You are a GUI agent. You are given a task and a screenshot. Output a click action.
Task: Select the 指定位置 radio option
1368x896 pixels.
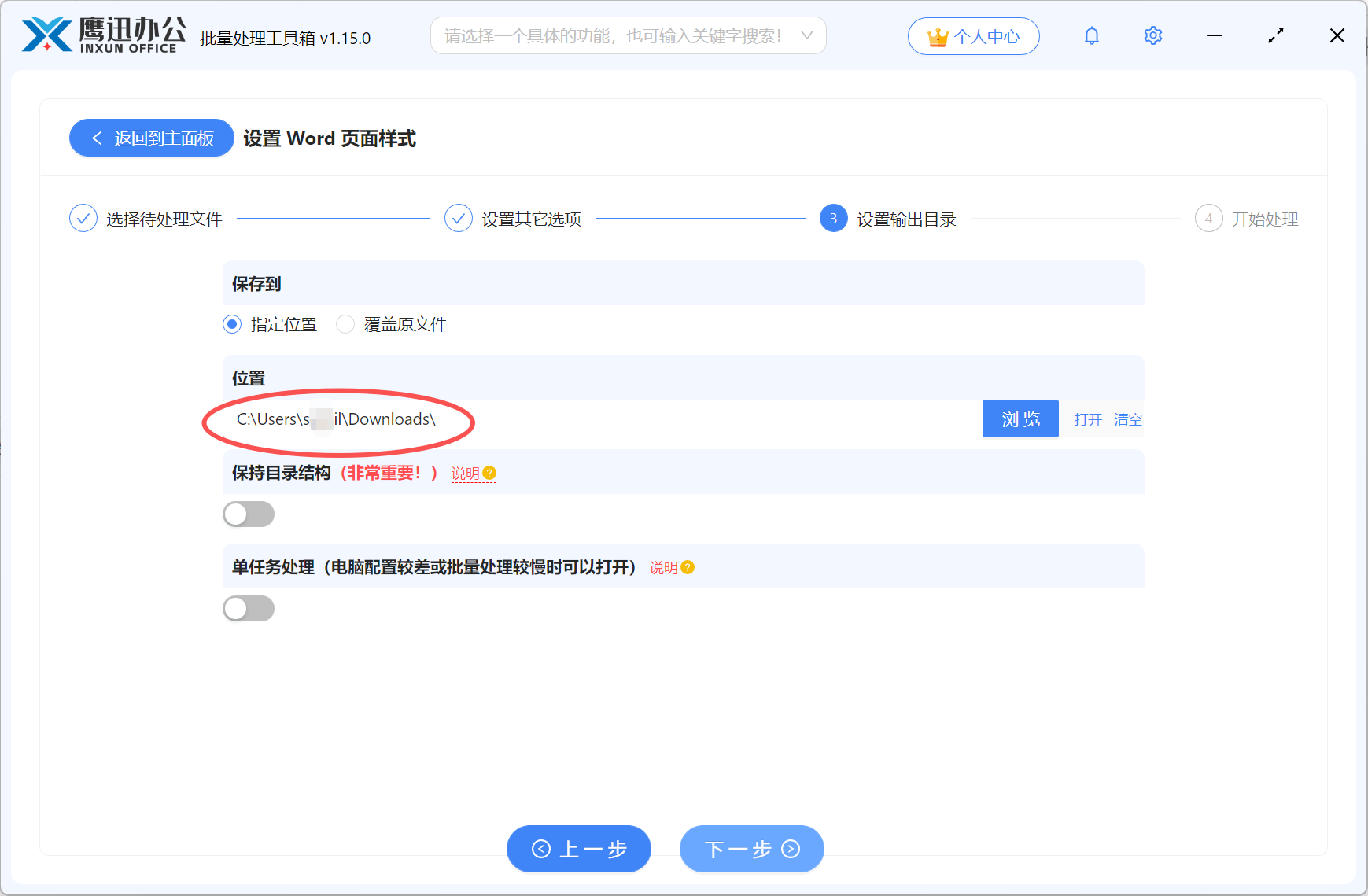tap(231, 324)
